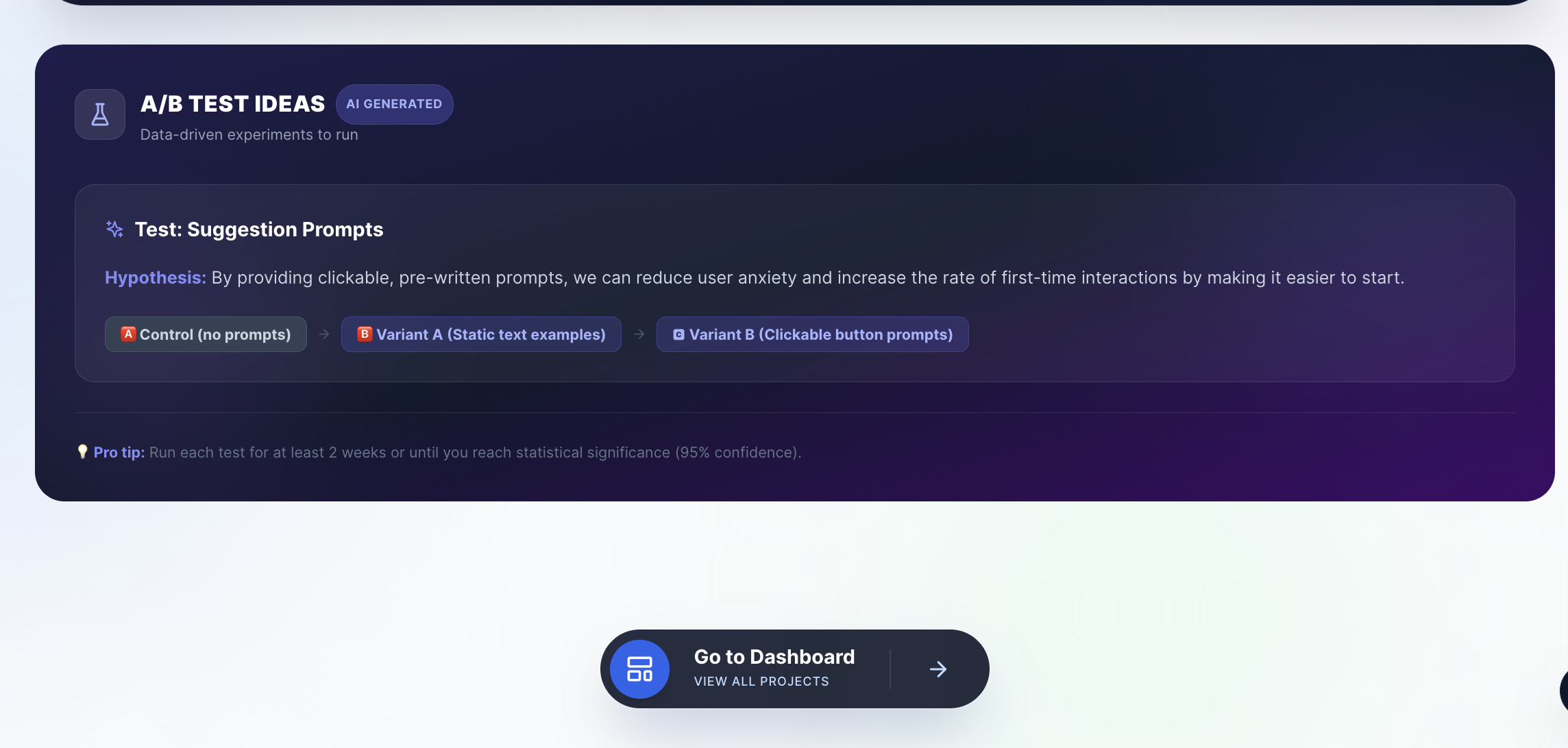Click the dark floating circle at right edge

pos(1563,690)
